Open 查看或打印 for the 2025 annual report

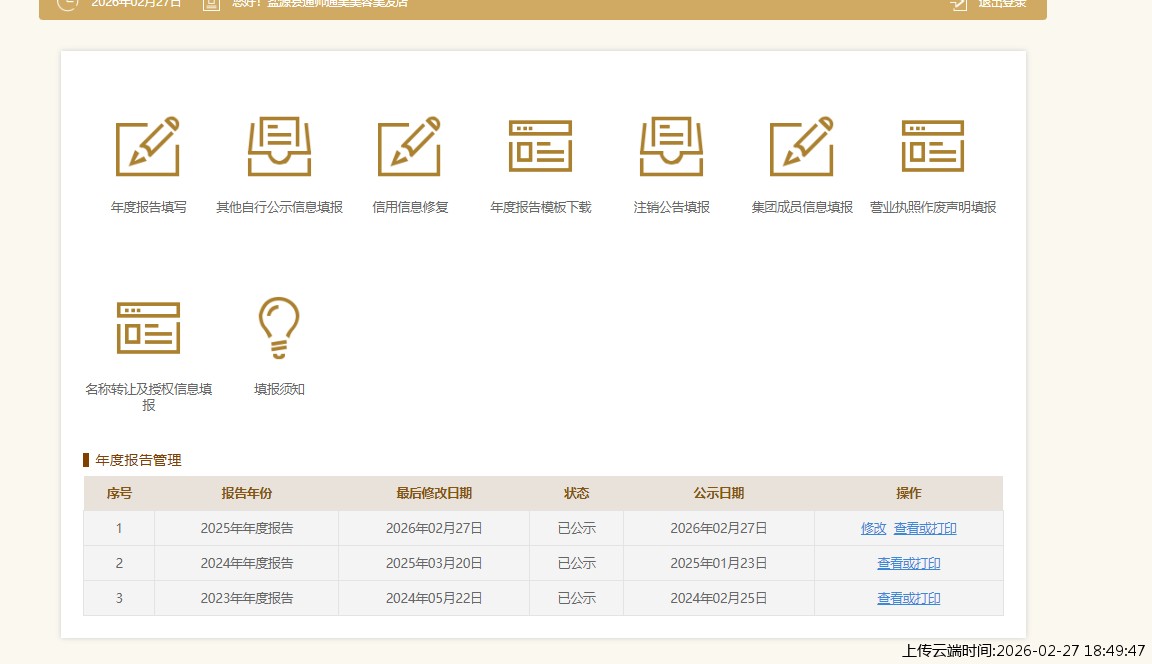[924, 528]
